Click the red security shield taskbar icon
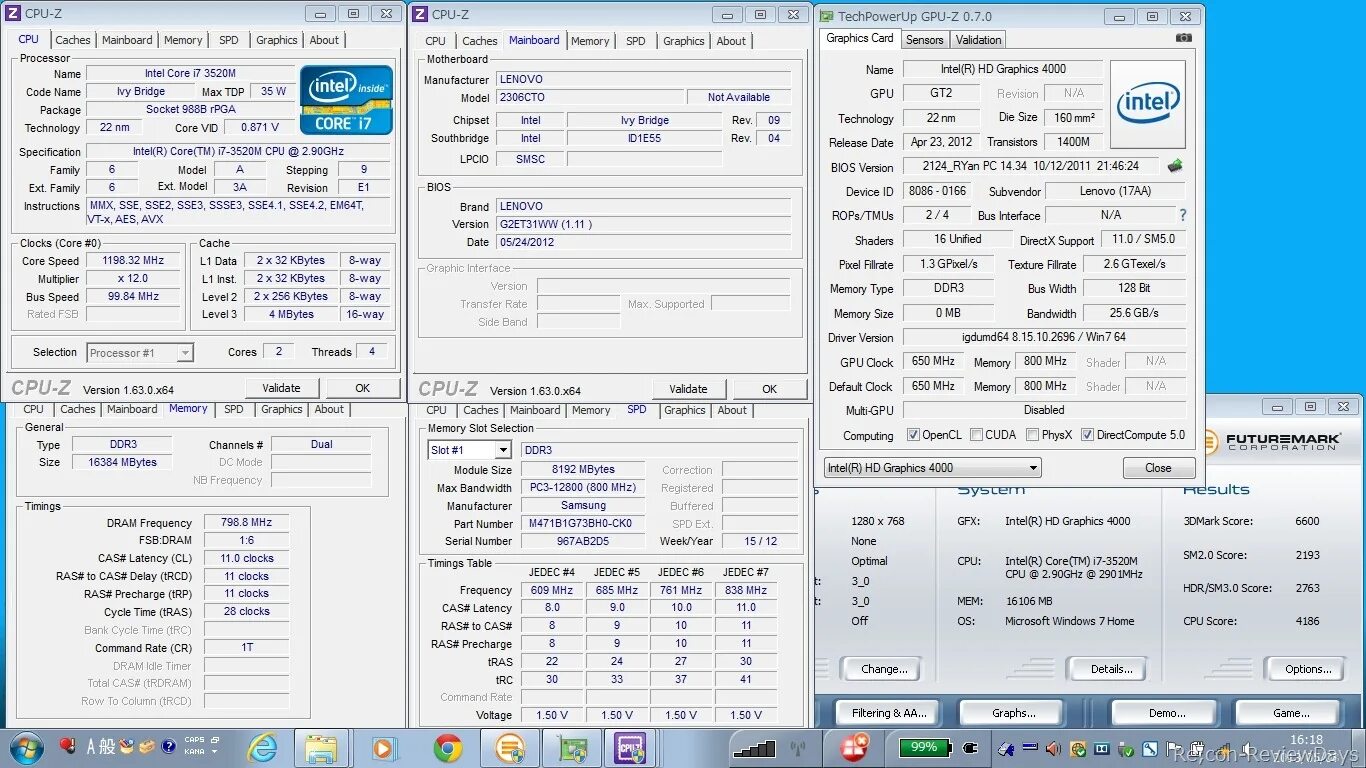 (x=854, y=746)
